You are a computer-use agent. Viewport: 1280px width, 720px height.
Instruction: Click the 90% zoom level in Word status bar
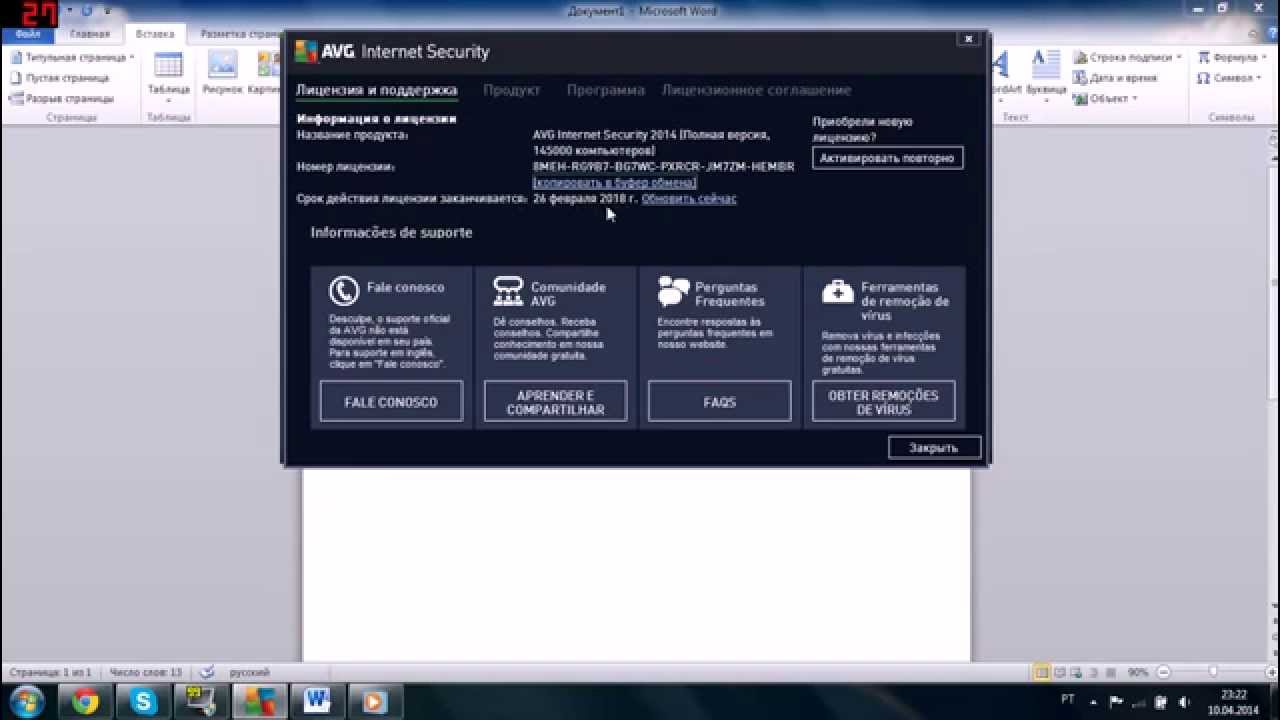(x=1138, y=672)
